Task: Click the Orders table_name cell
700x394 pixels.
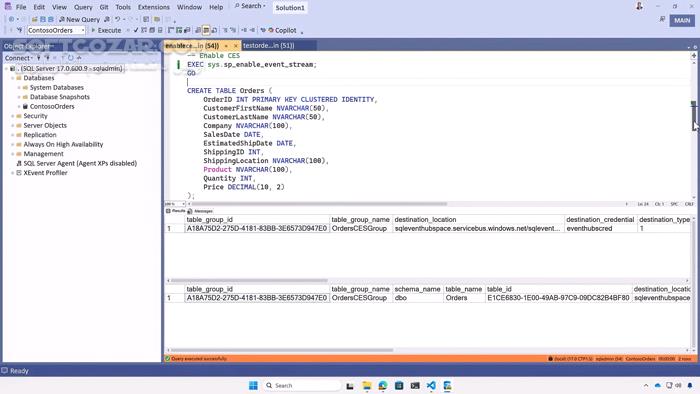Action: (x=464, y=298)
